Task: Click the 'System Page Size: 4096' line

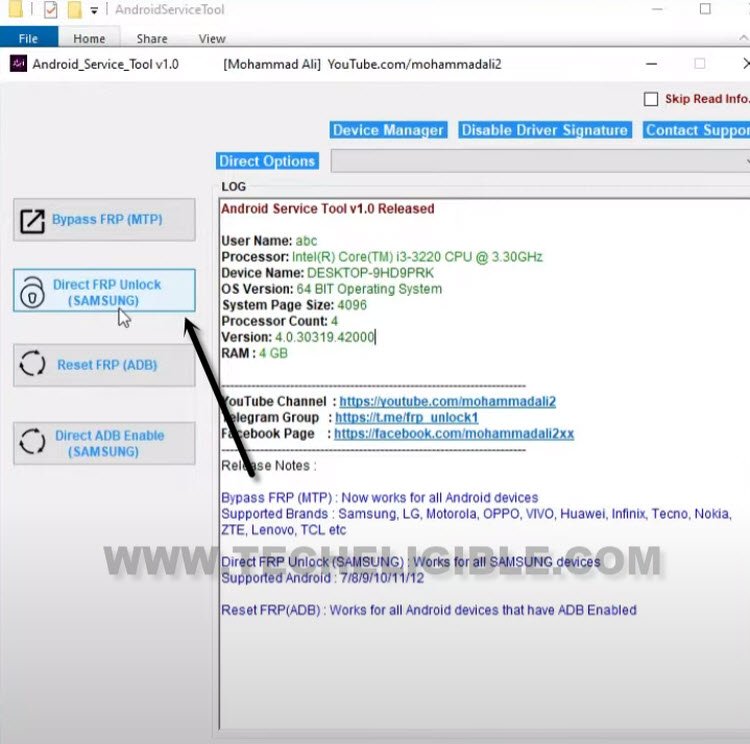Action: pyautogui.click(x=294, y=305)
